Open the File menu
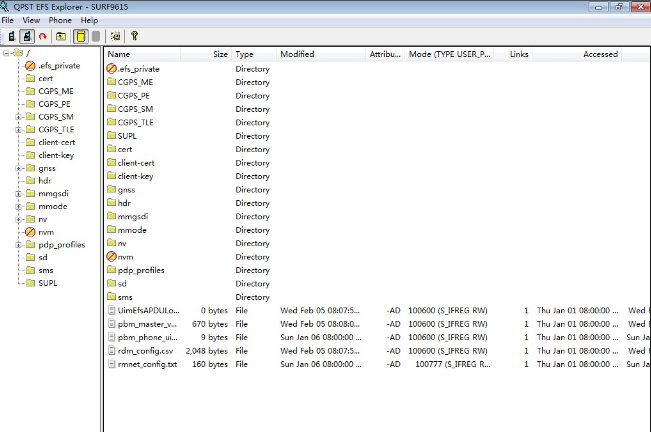Screen dimensions: 651x432 point(8,20)
